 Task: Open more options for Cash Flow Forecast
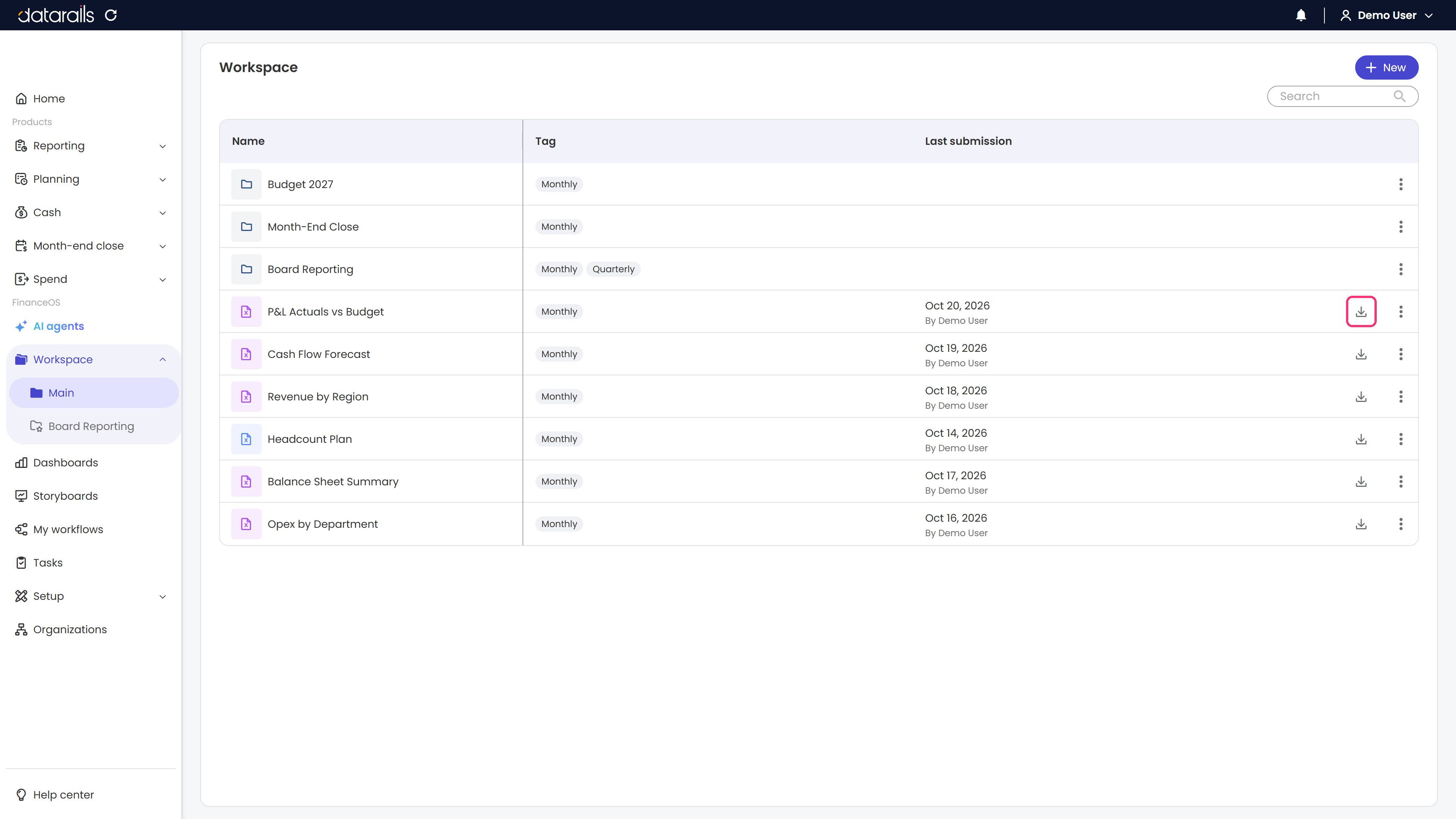tap(1401, 354)
